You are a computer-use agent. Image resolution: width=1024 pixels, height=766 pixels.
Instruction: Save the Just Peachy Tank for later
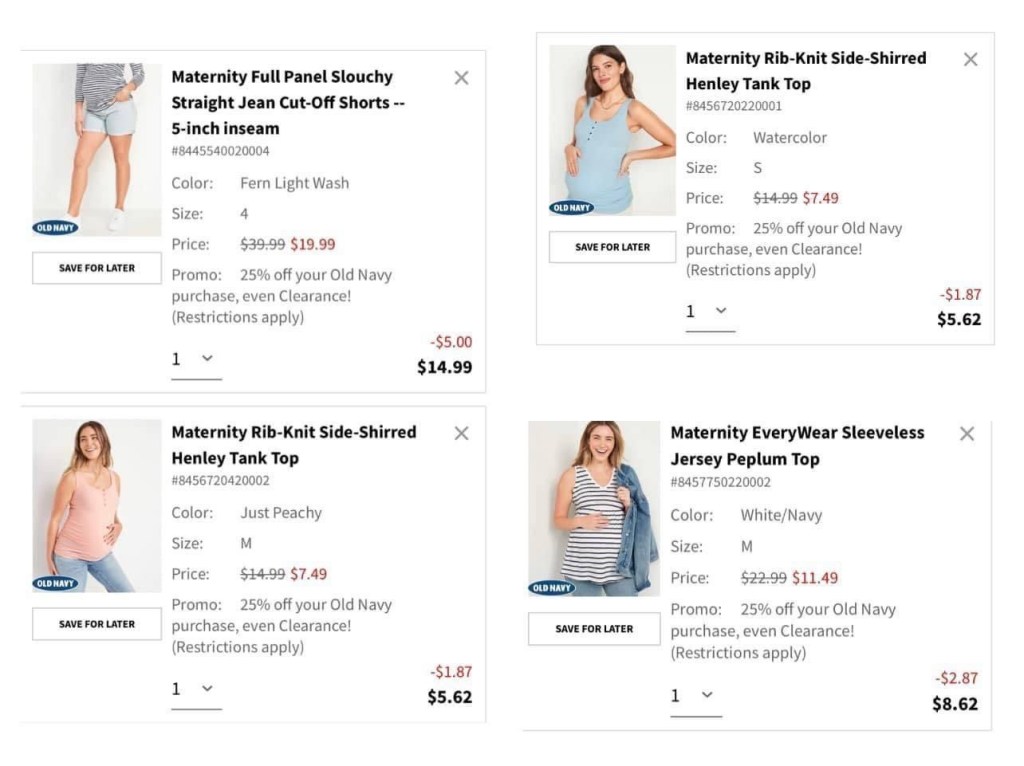coord(97,624)
